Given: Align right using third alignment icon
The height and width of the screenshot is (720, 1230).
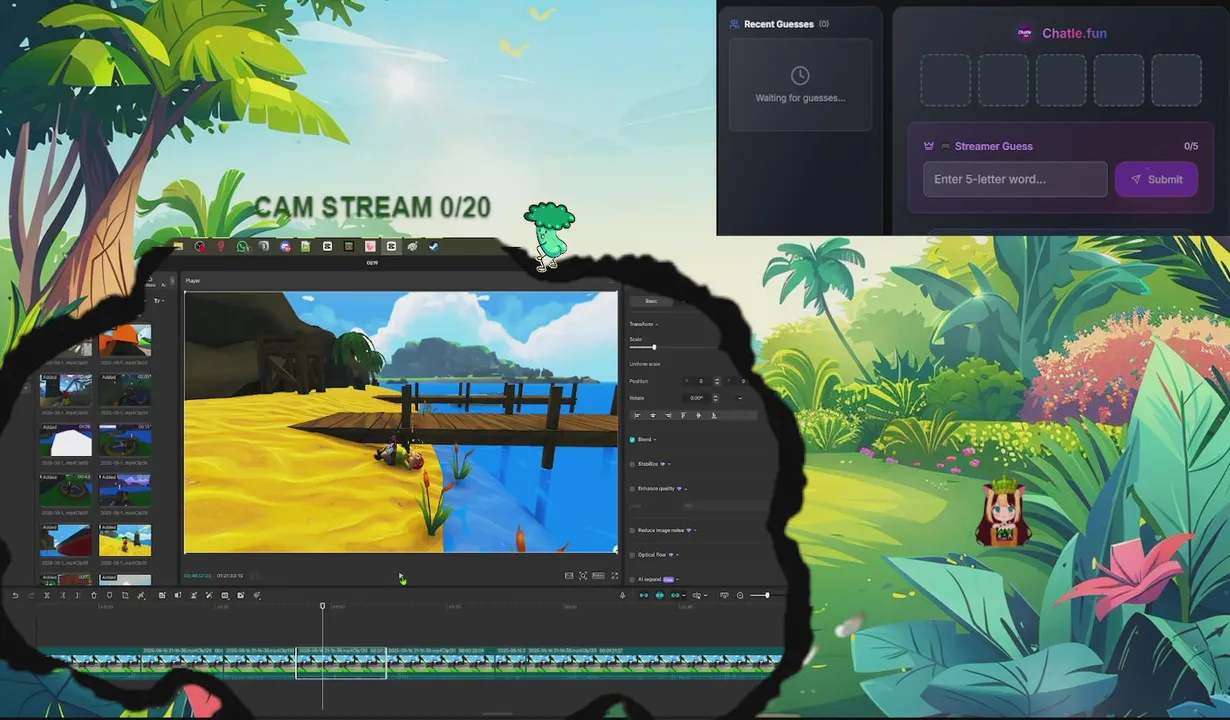Looking at the screenshot, I should [x=668, y=415].
